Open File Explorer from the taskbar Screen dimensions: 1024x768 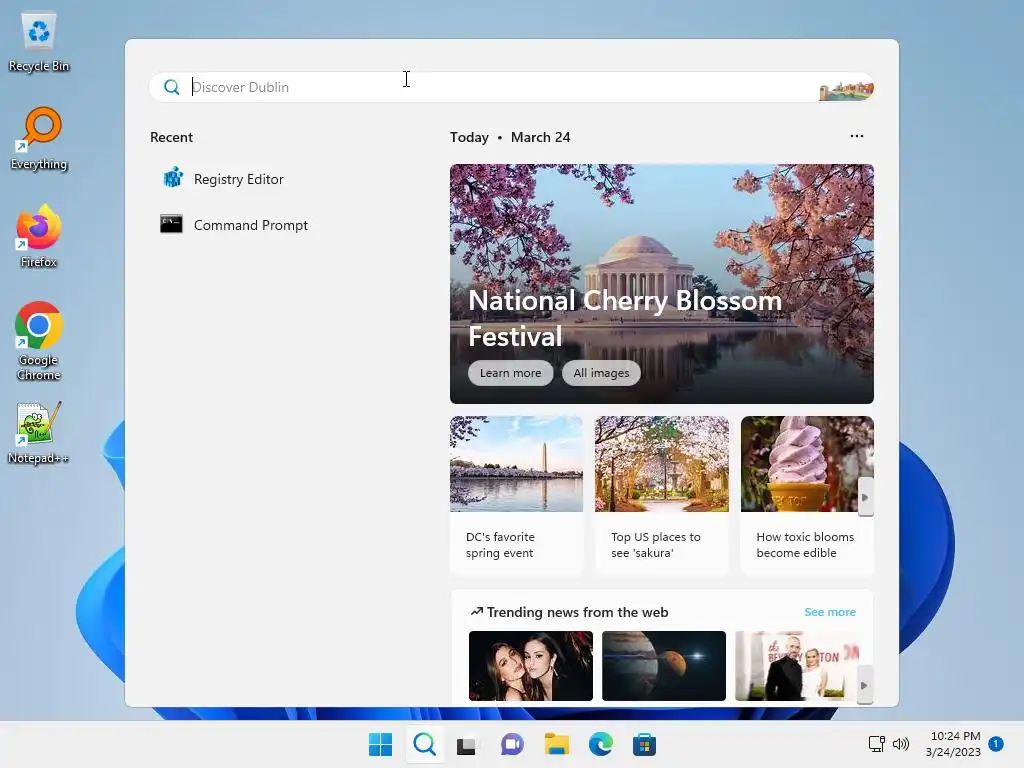pos(556,744)
